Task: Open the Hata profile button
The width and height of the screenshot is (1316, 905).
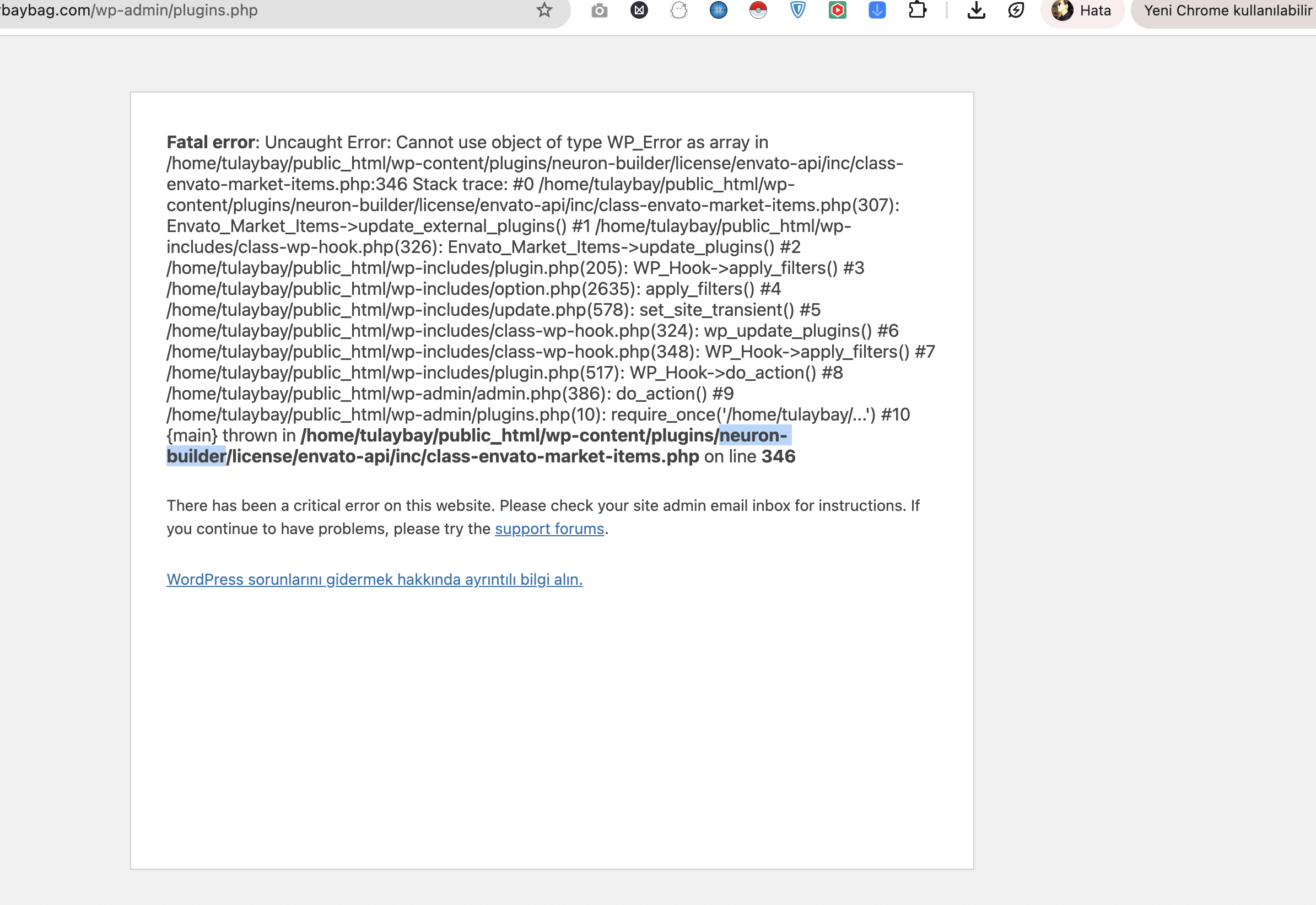Action: point(1082,10)
